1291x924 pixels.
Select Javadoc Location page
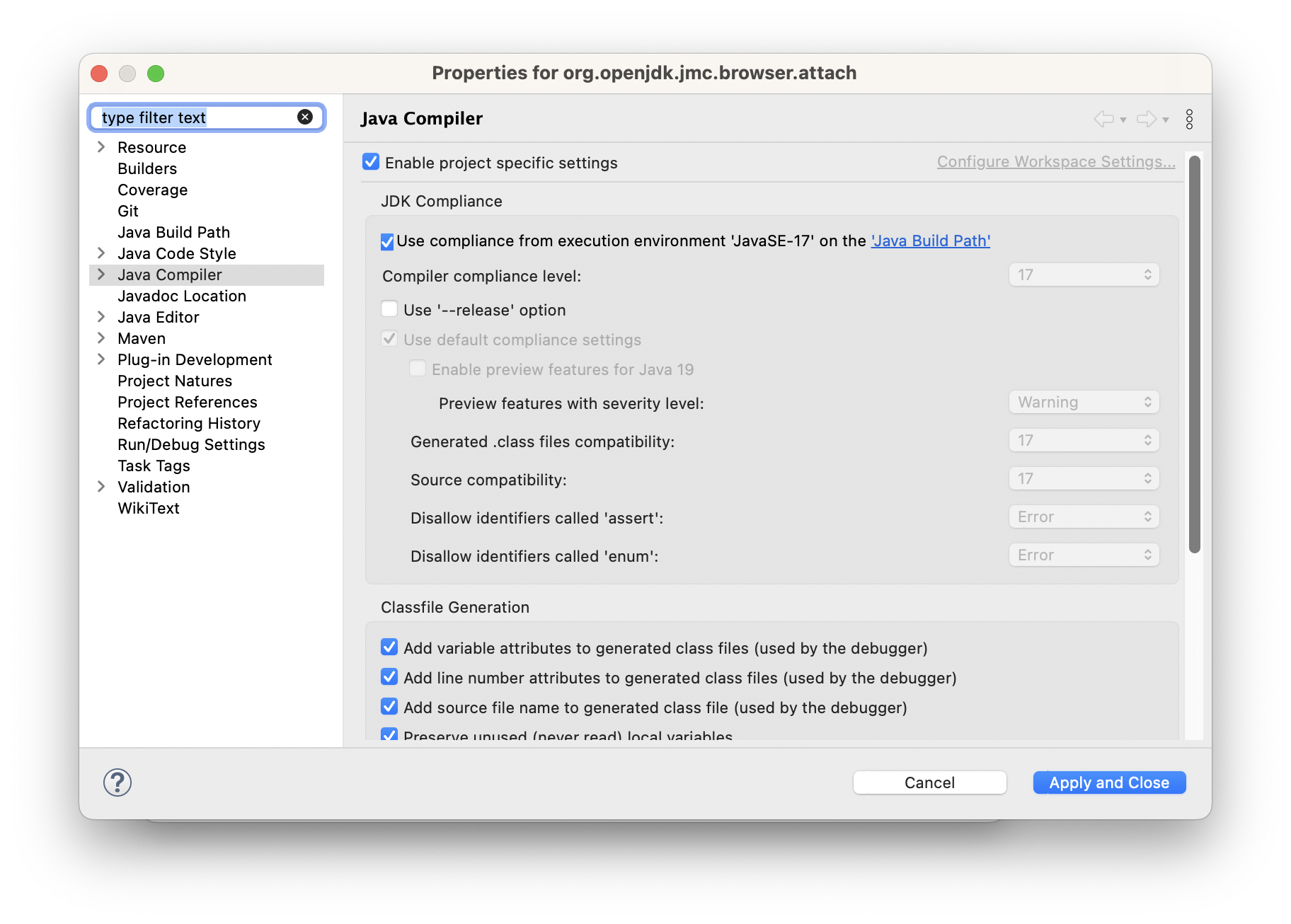[x=182, y=296]
